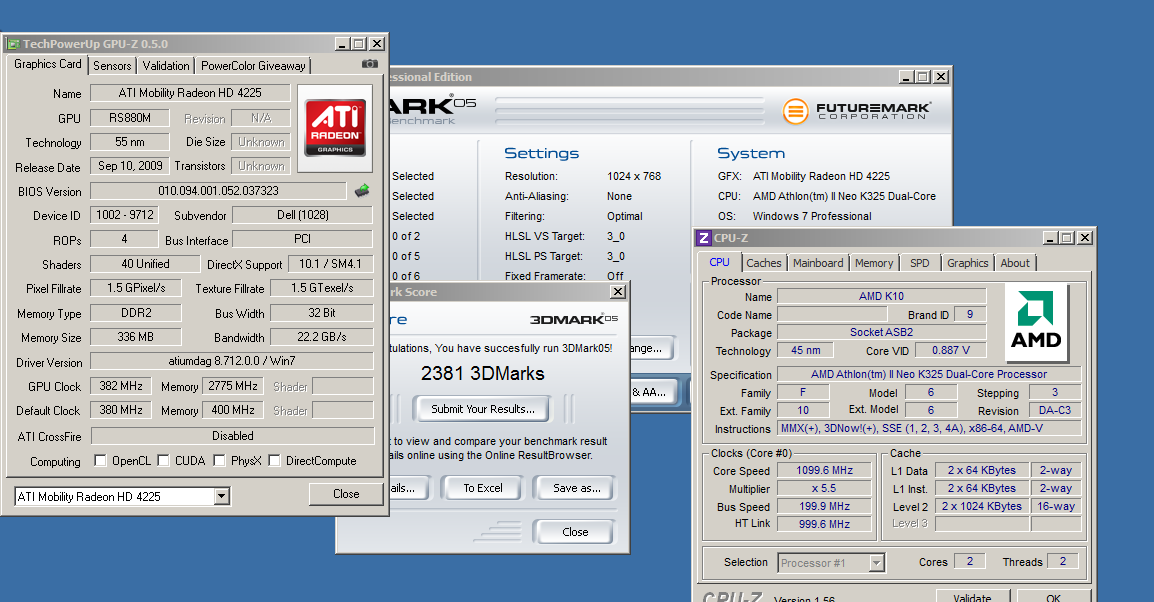Select the PowerColor Giveaway tab
This screenshot has height=602, width=1154.
[x=253, y=65]
